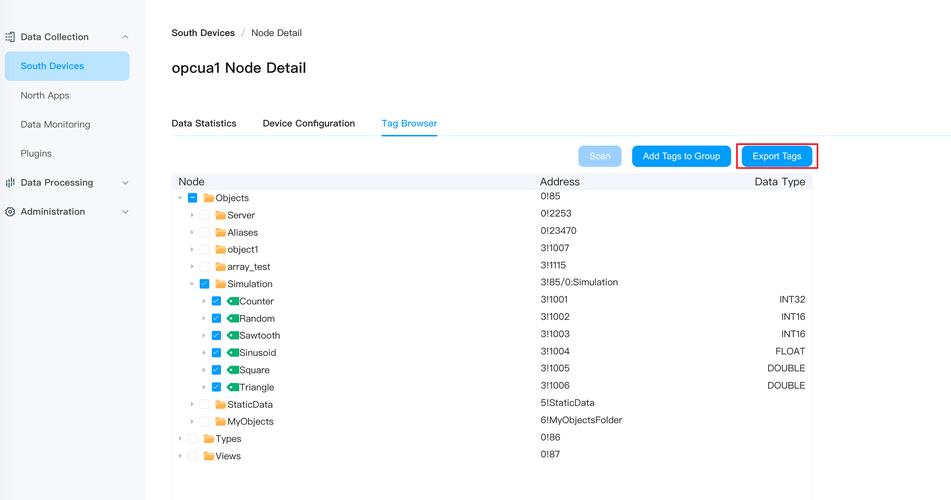The width and height of the screenshot is (951, 500).
Task: Click the Counter green tag icon
Action: pyautogui.click(x=233, y=301)
